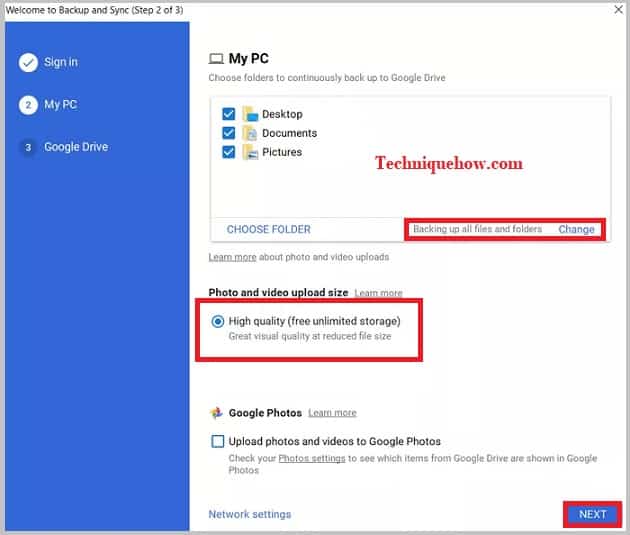Open the Sign in step label
630x535 pixels.
click(61, 62)
